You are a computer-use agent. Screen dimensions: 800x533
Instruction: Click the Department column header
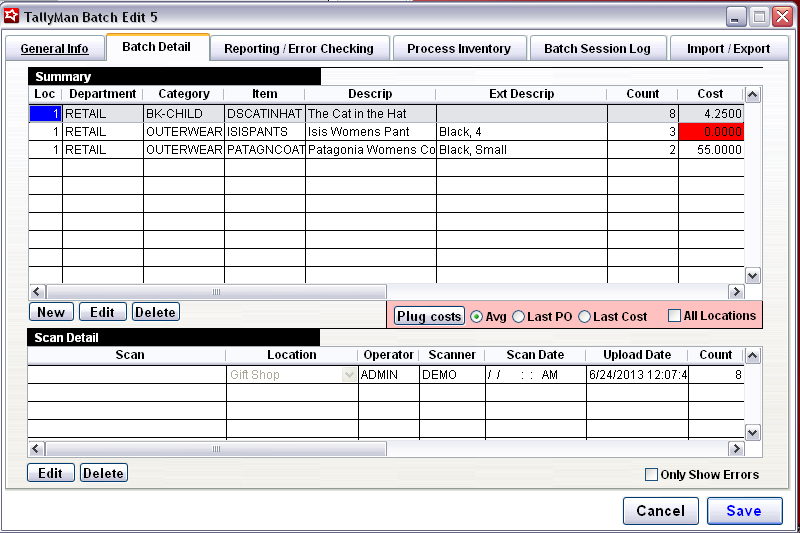(x=103, y=94)
